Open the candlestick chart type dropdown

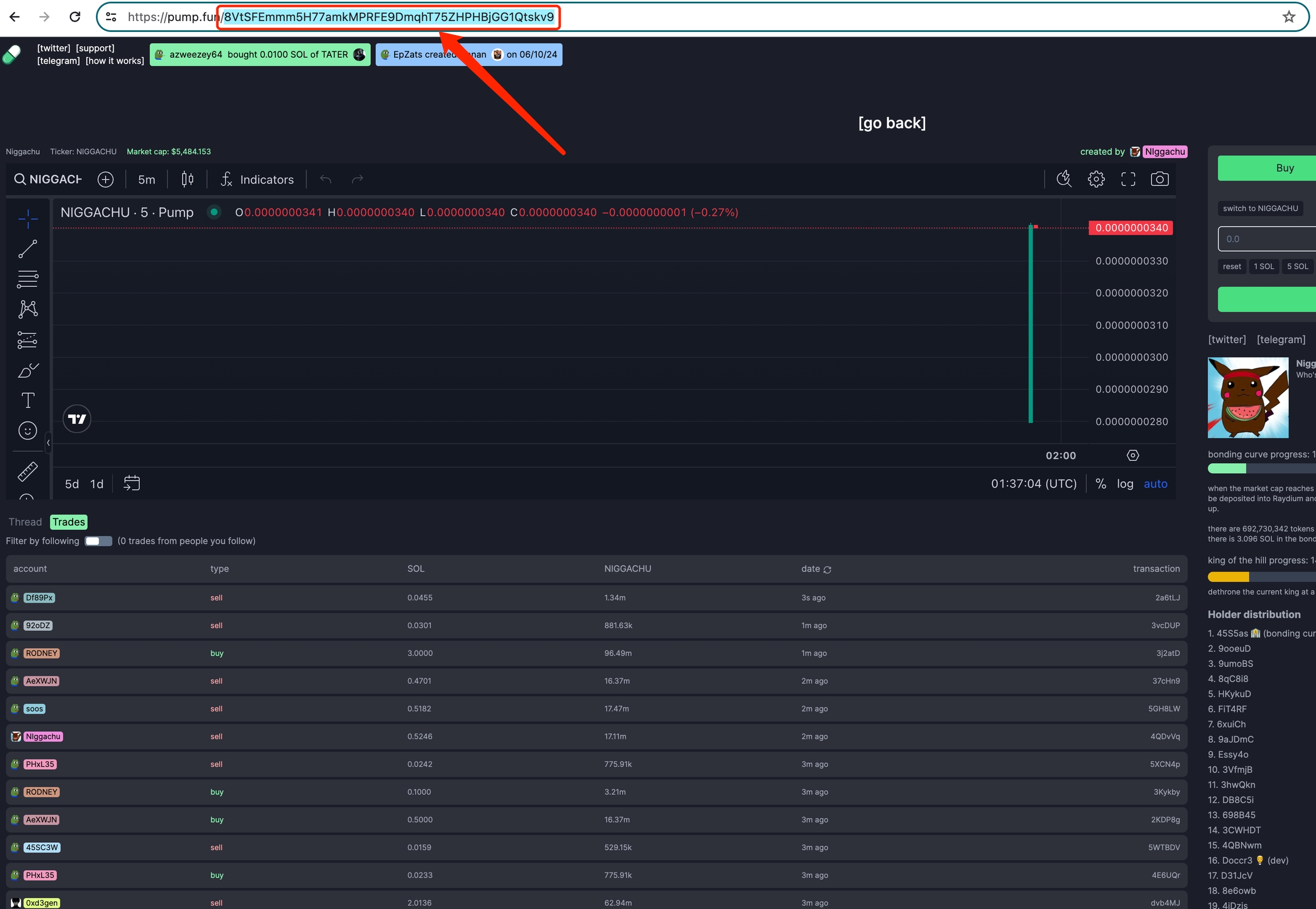point(187,179)
